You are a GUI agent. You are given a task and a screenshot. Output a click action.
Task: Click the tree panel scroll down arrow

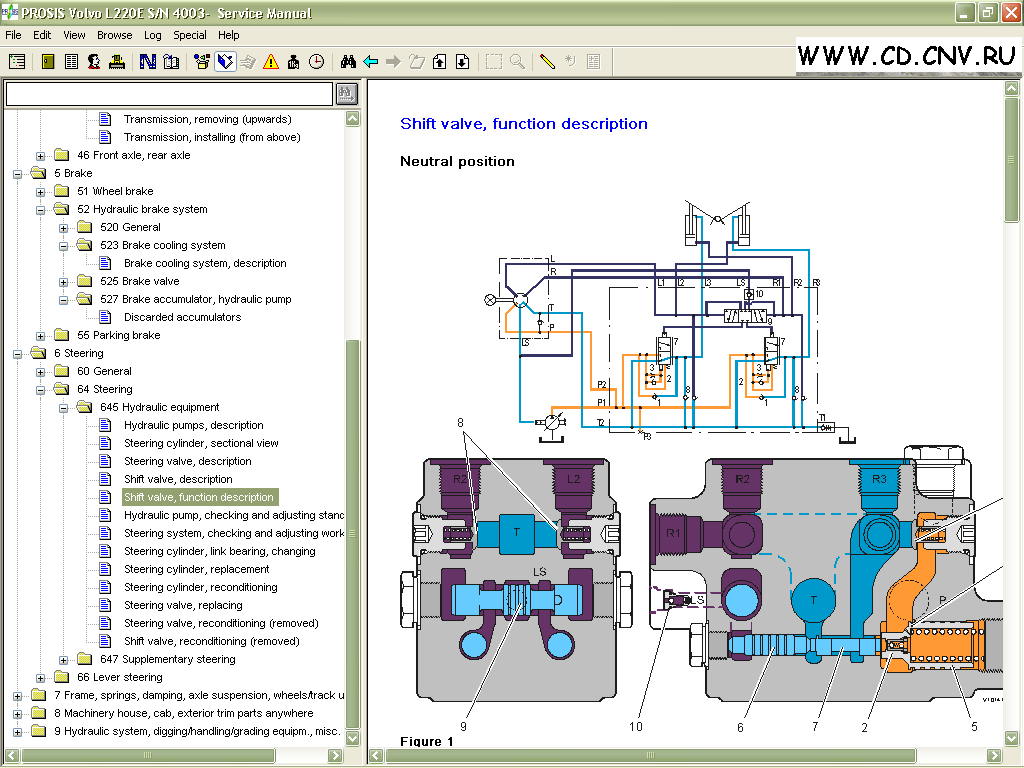pyautogui.click(x=353, y=739)
